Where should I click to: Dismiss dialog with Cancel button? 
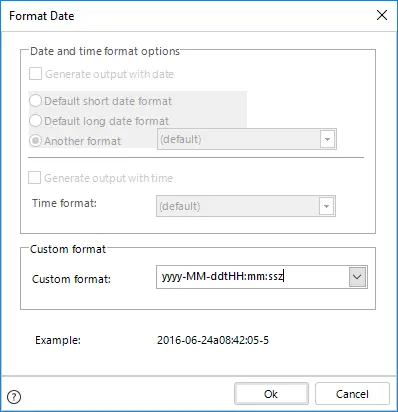click(x=352, y=394)
